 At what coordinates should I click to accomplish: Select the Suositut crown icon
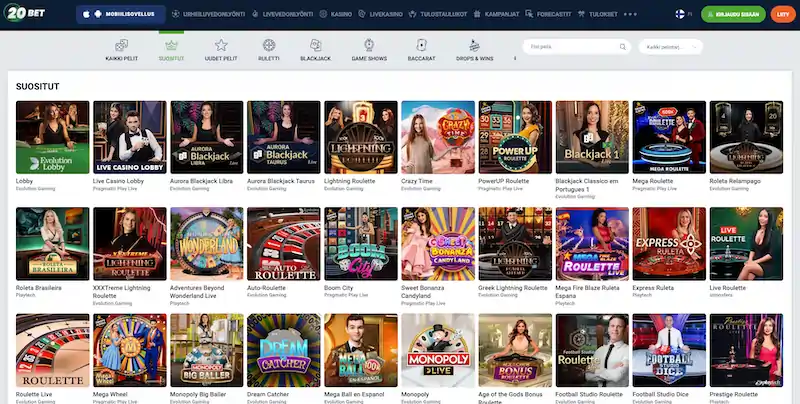(171, 45)
